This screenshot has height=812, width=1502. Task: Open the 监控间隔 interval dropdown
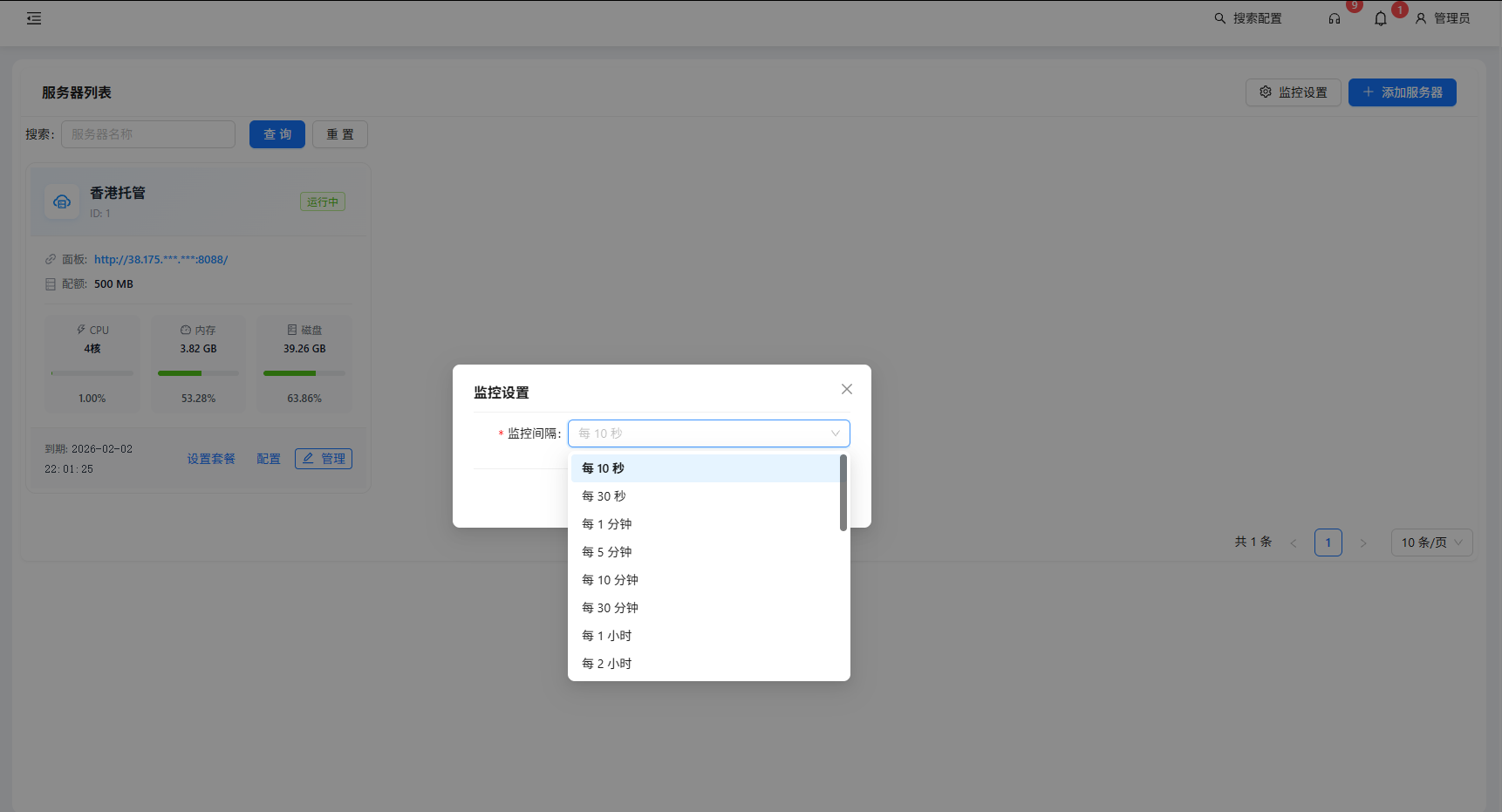click(x=708, y=433)
